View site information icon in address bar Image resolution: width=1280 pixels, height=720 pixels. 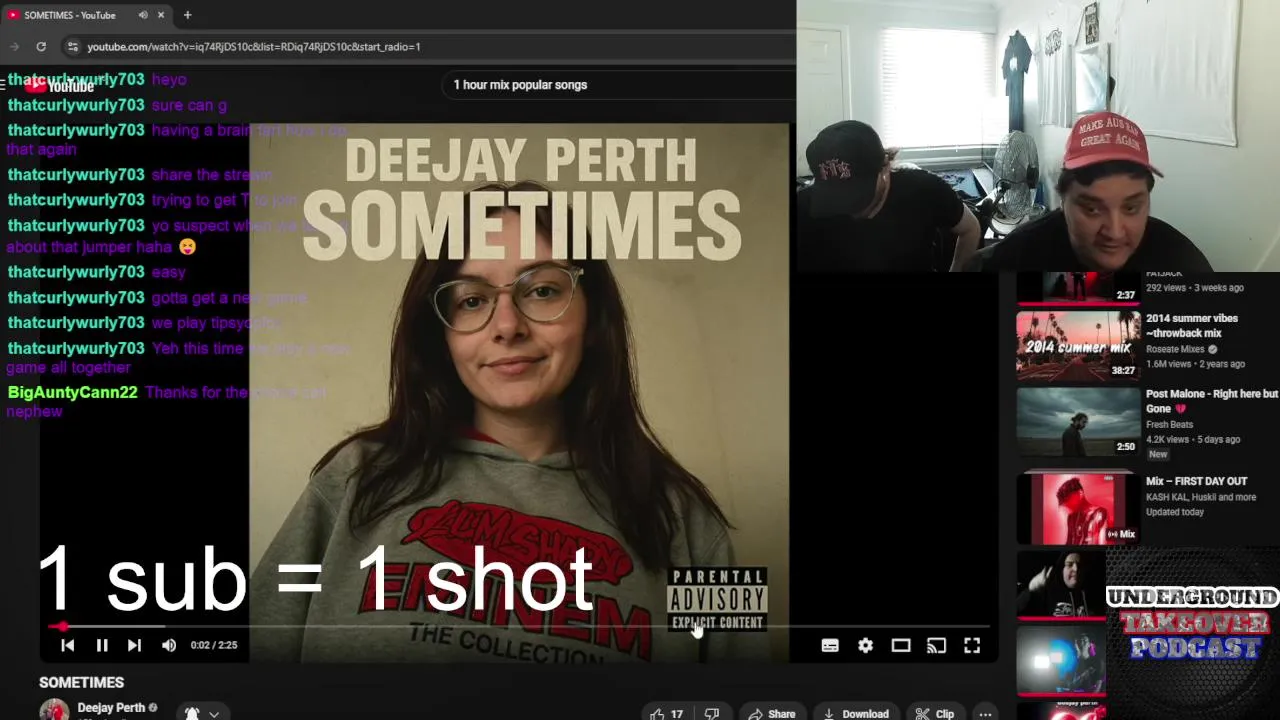(72, 47)
